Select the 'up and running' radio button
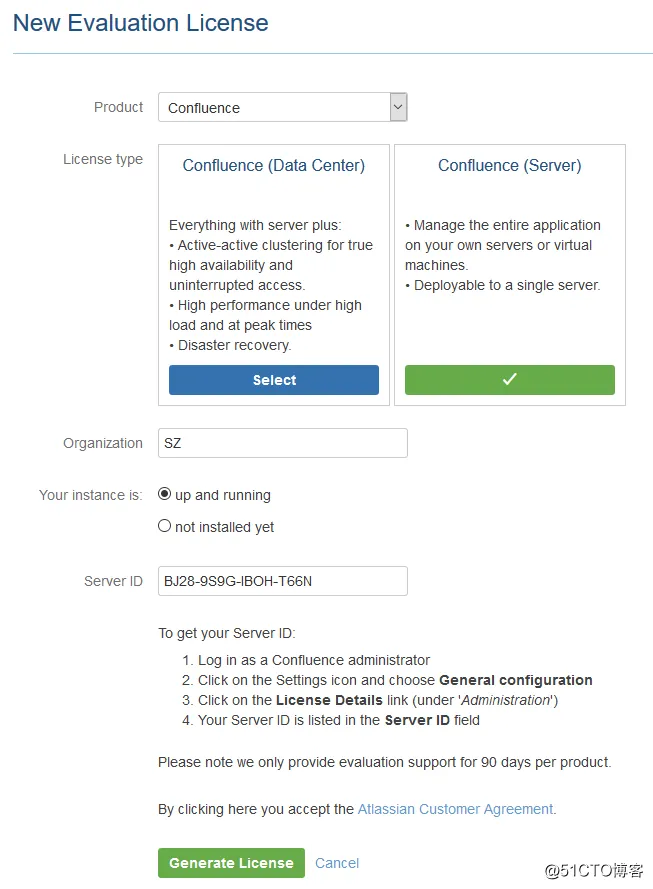653x889 pixels. tap(165, 494)
